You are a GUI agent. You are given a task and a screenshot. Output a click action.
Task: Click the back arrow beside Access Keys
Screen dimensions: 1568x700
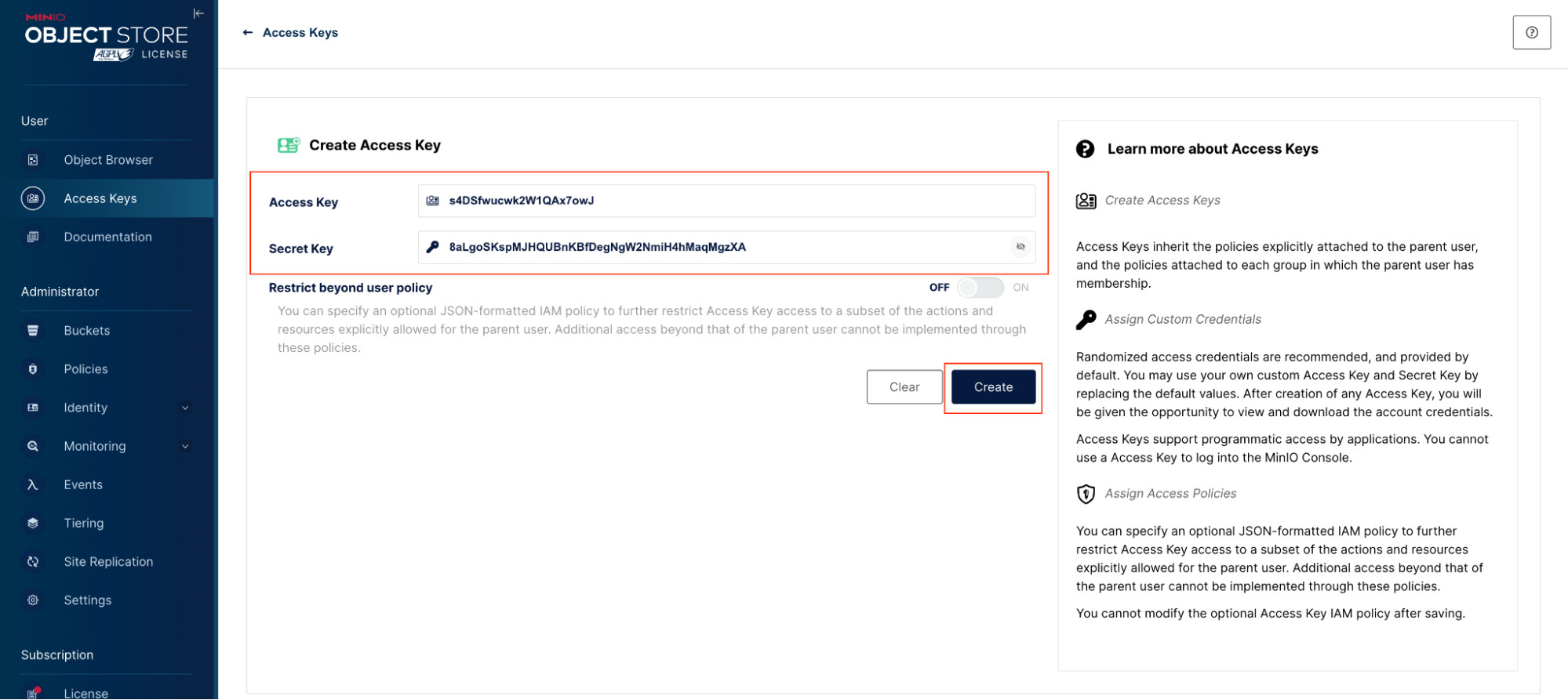click(248, 33)
